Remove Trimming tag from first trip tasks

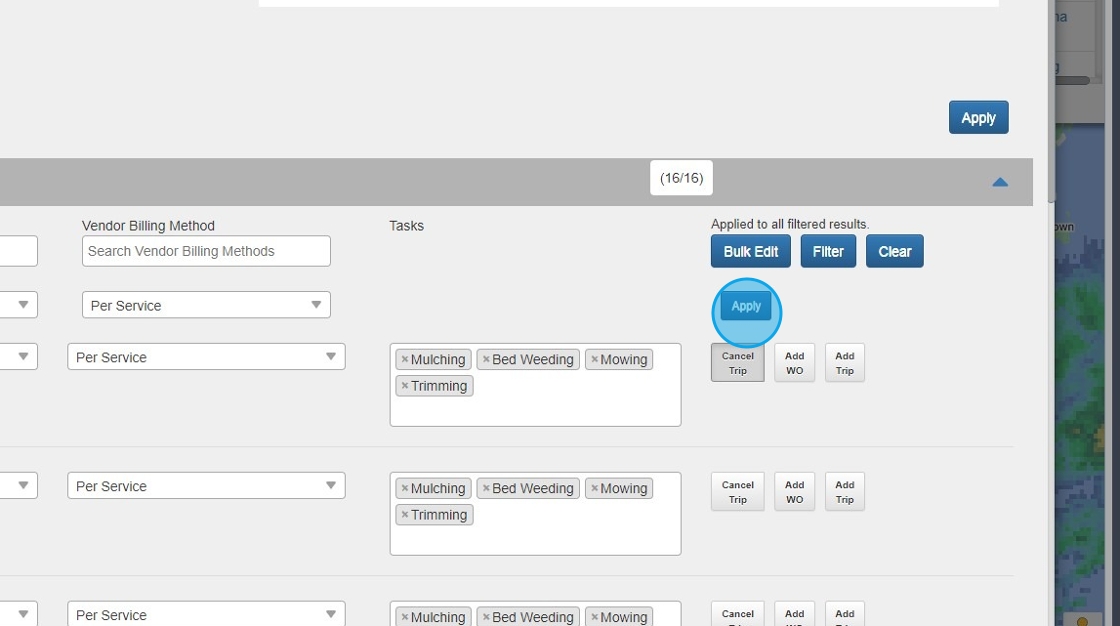click(404, 385)
